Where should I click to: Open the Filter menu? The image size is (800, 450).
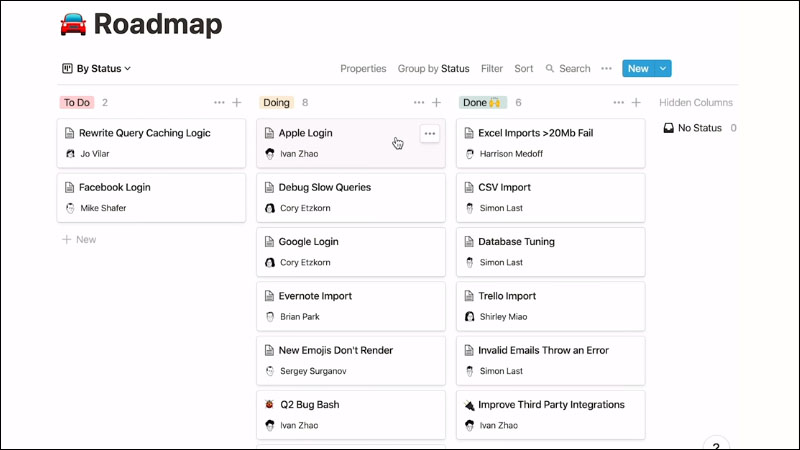(492, 69)
